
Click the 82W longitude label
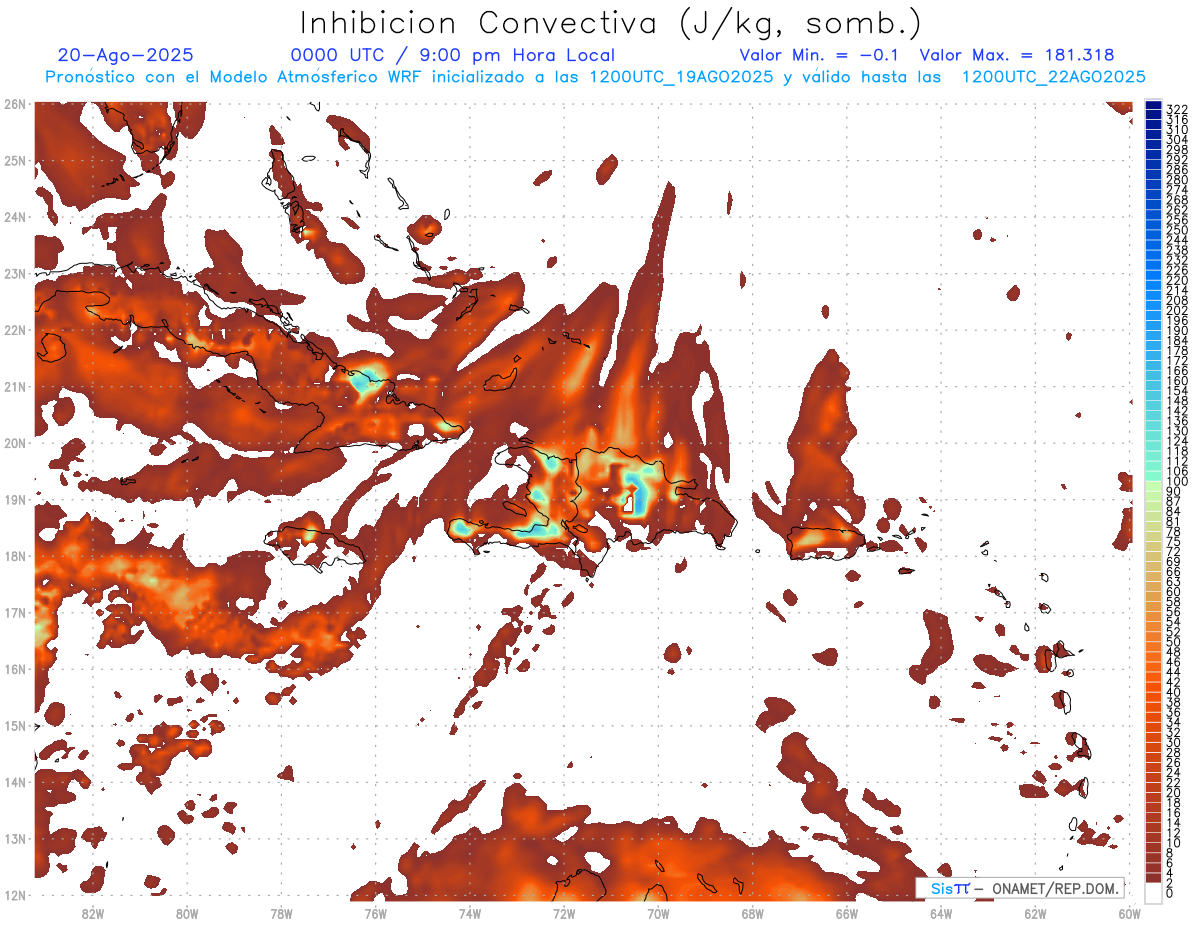click(92, 912)
